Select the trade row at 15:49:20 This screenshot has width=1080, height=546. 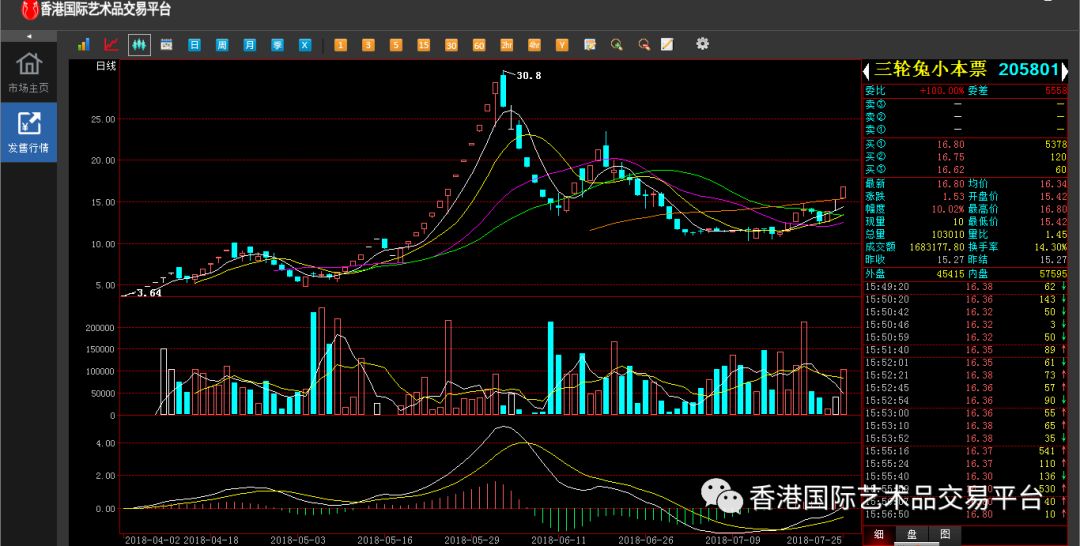click(x=966, y=286)
